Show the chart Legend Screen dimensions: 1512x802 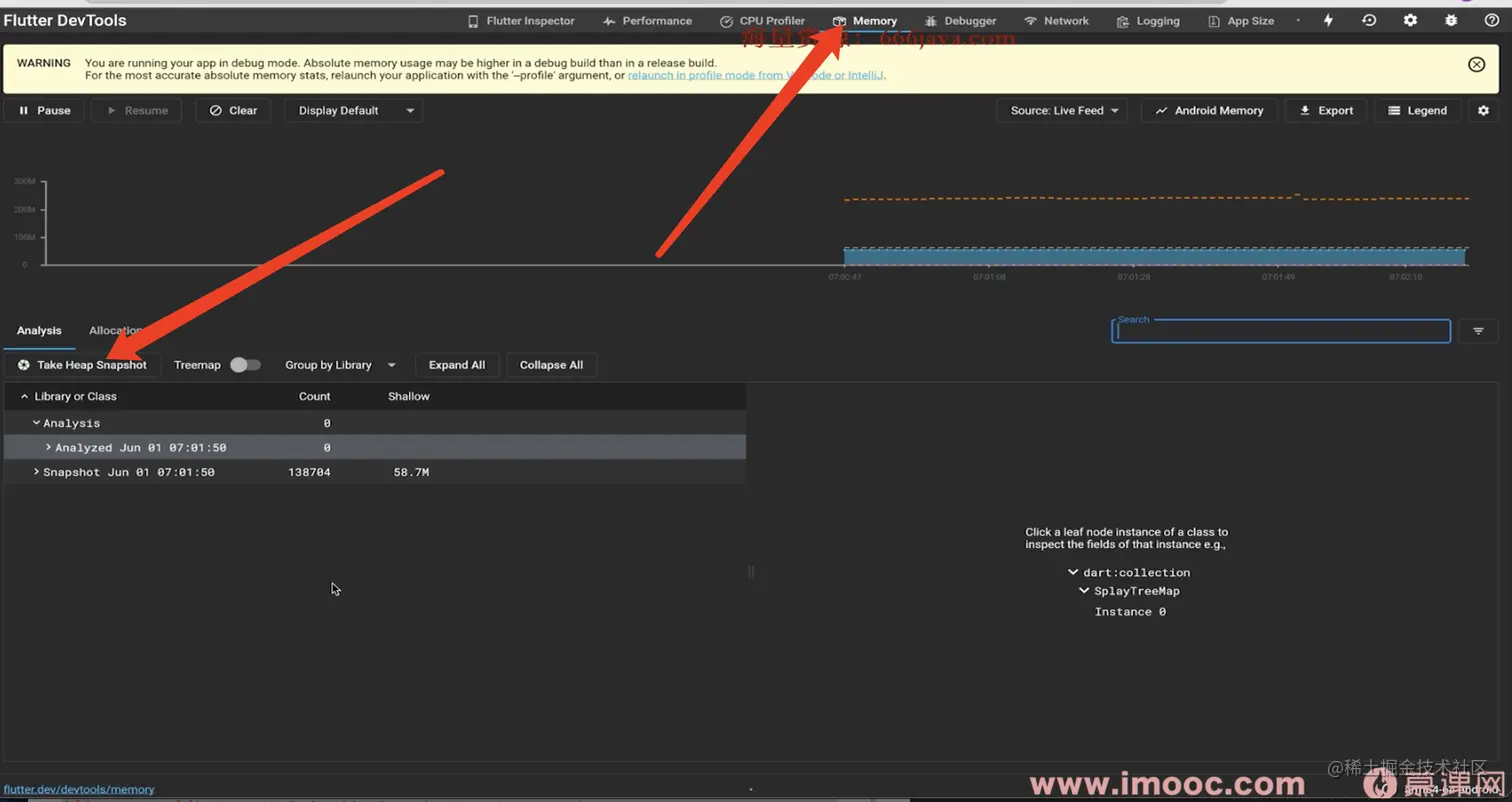pos(1417,110)
